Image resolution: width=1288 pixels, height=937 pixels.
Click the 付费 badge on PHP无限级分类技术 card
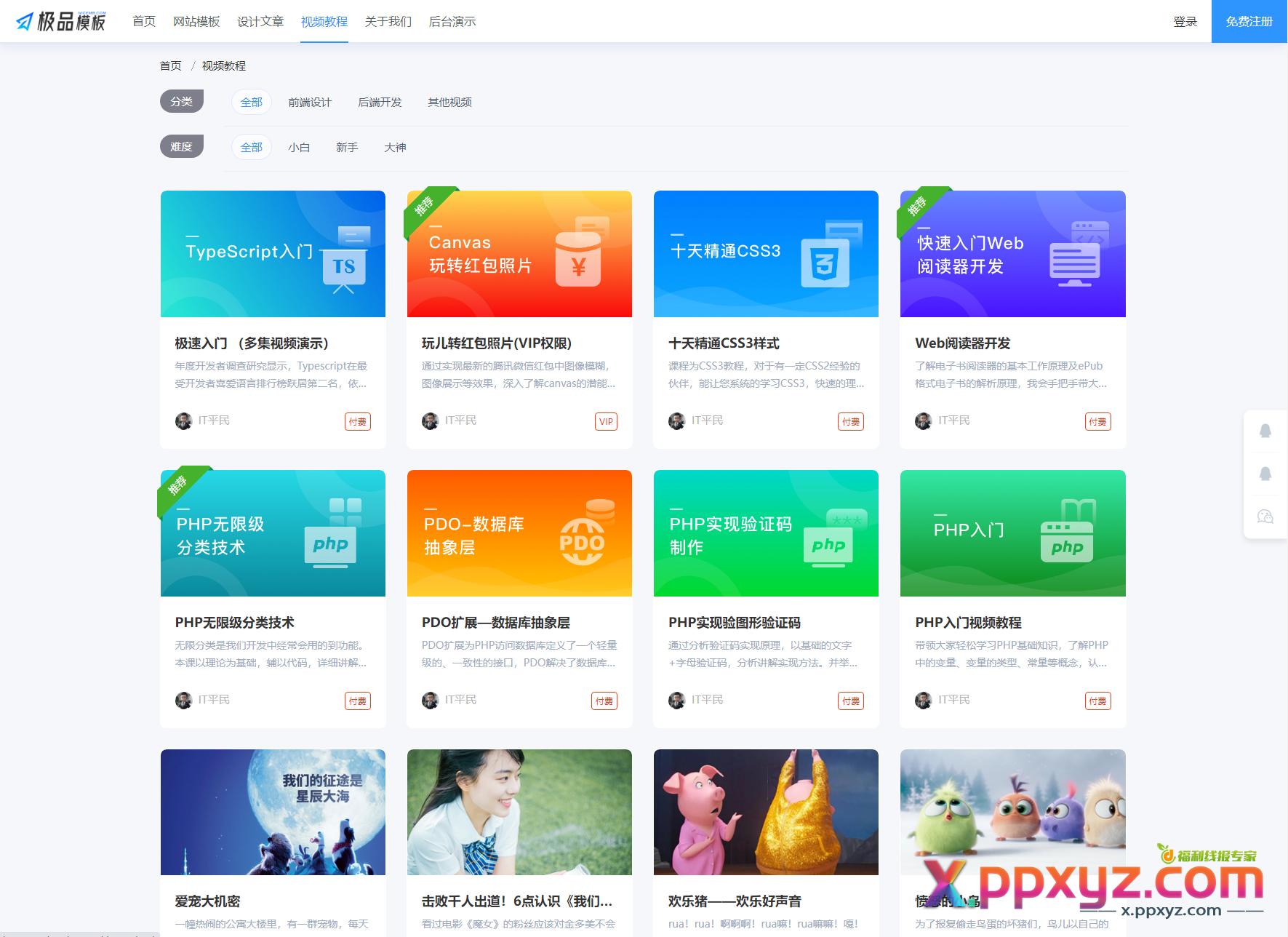pos(357,701)
